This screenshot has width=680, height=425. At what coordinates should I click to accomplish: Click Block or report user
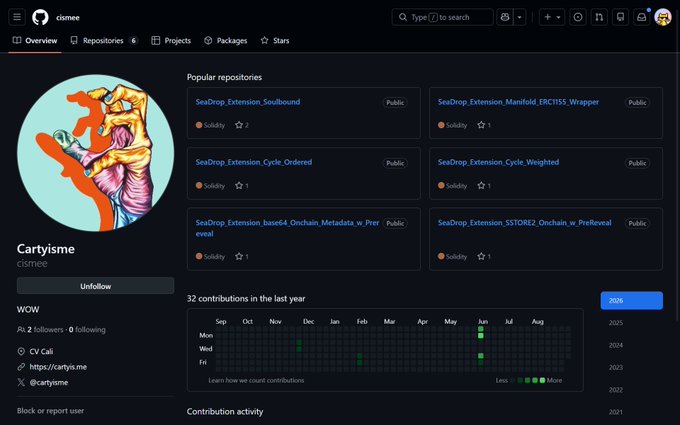click(x=50, y=411)
